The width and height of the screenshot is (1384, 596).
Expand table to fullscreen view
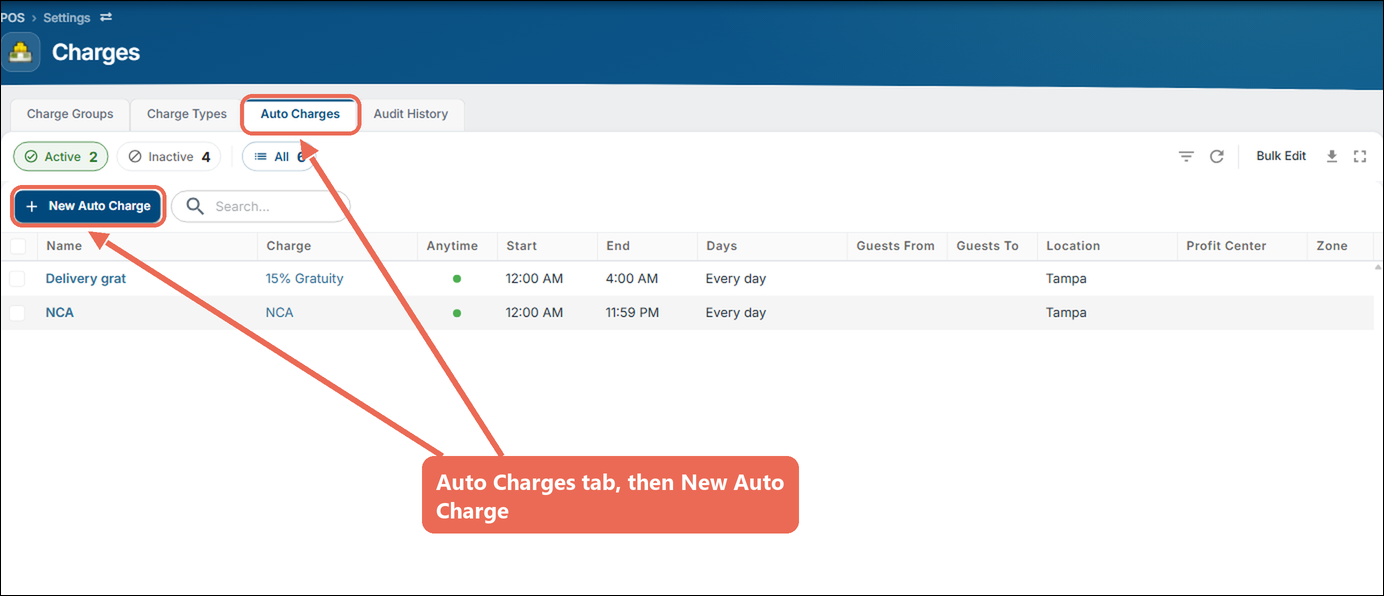[x=1359, y=156]
